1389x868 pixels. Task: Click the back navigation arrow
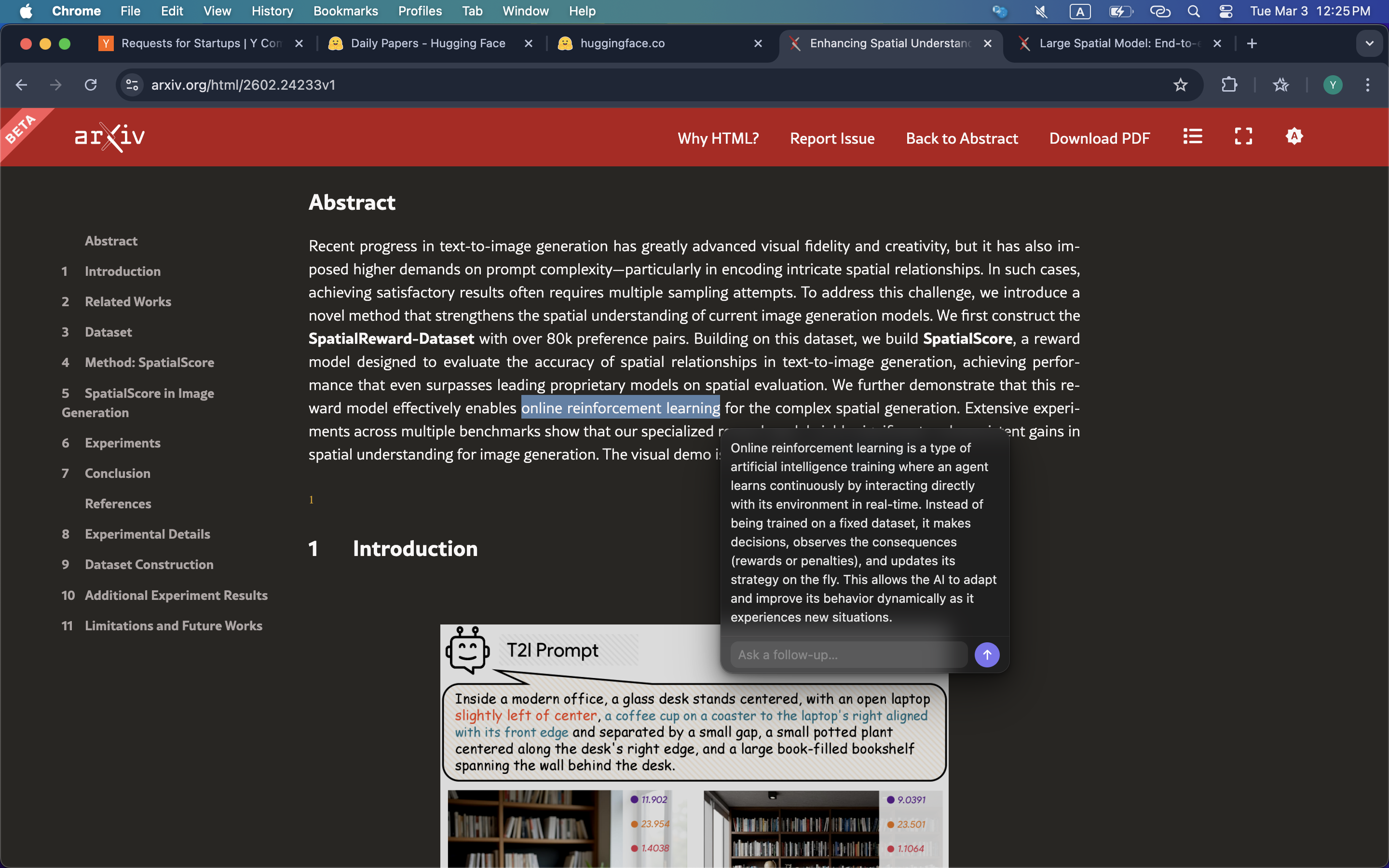(x=21, y=84)
